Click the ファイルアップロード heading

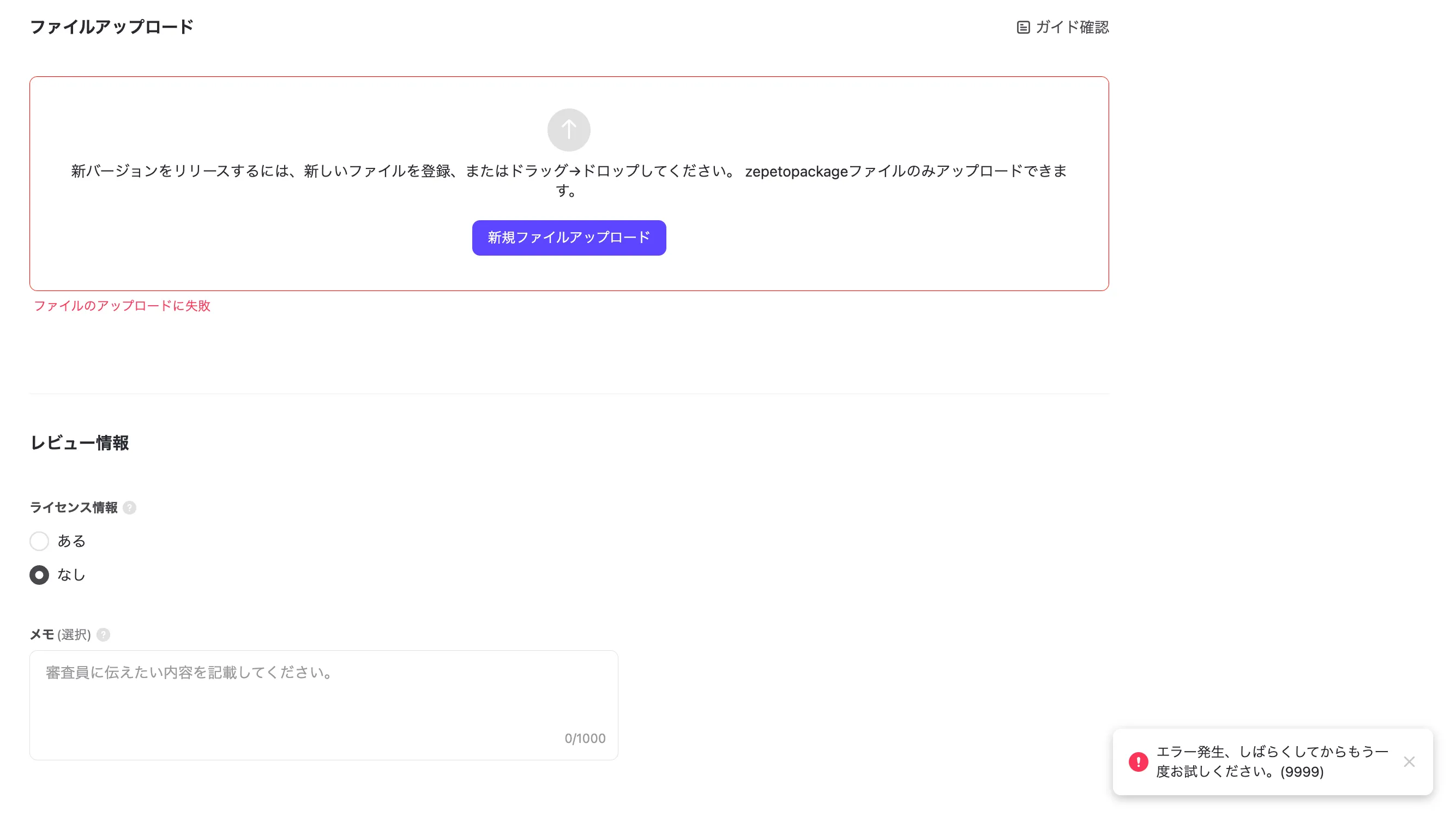[x=111, y=27]
